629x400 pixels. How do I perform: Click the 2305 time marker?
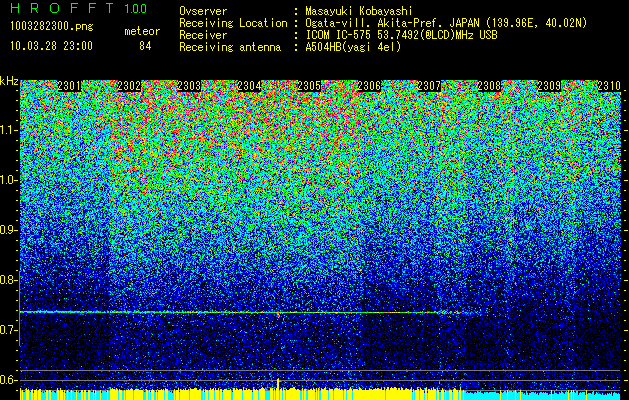click(309, 86)
